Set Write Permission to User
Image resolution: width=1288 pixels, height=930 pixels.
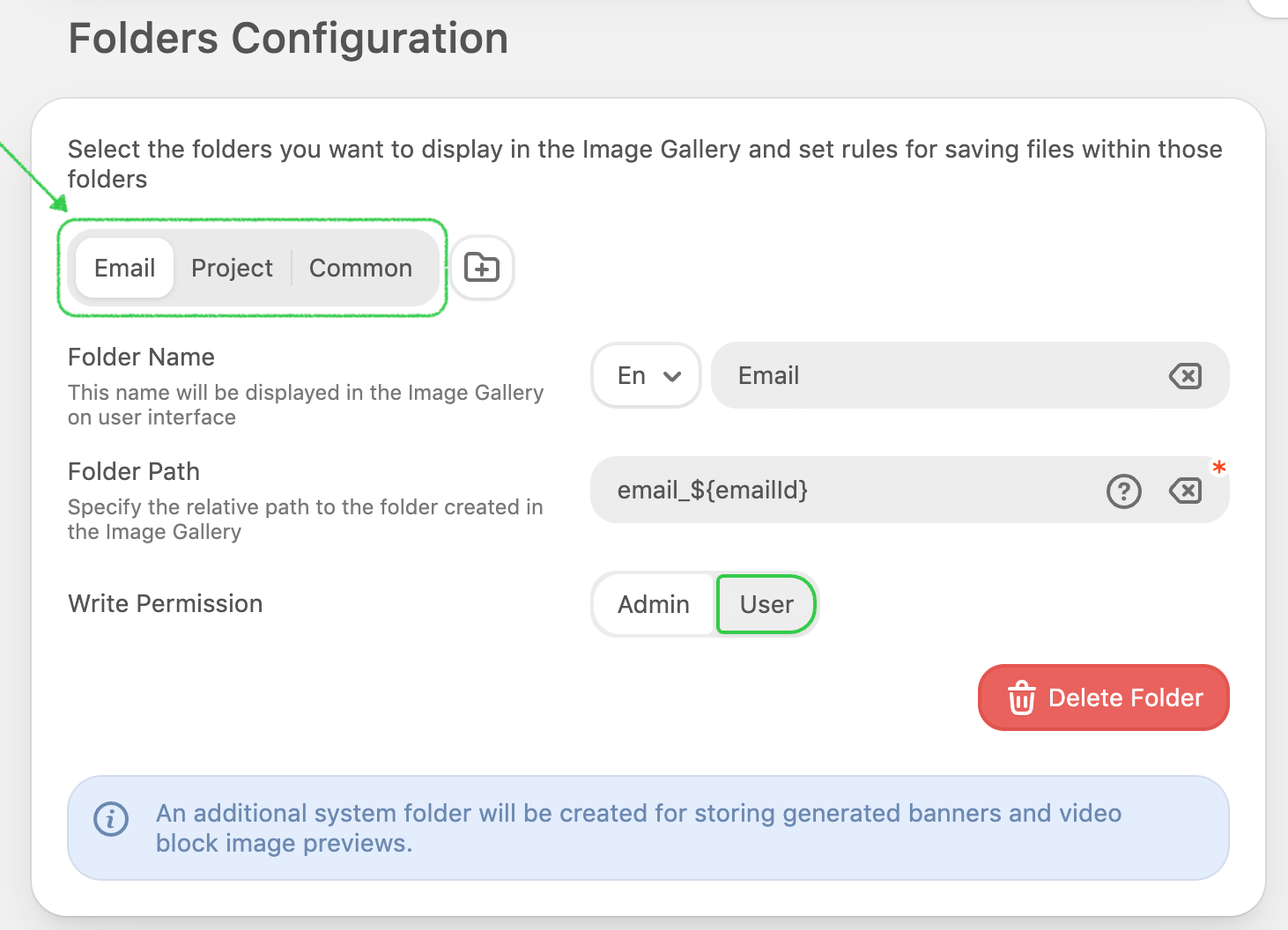point(766,604)
